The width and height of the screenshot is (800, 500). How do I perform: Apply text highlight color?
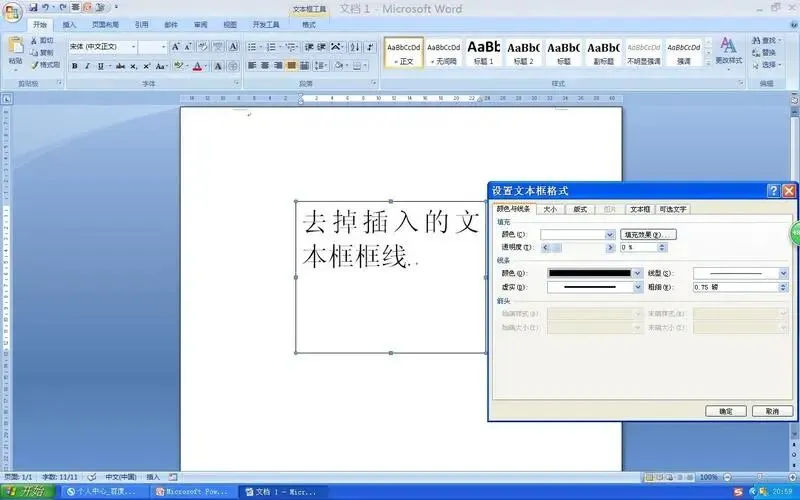[178, 66]
